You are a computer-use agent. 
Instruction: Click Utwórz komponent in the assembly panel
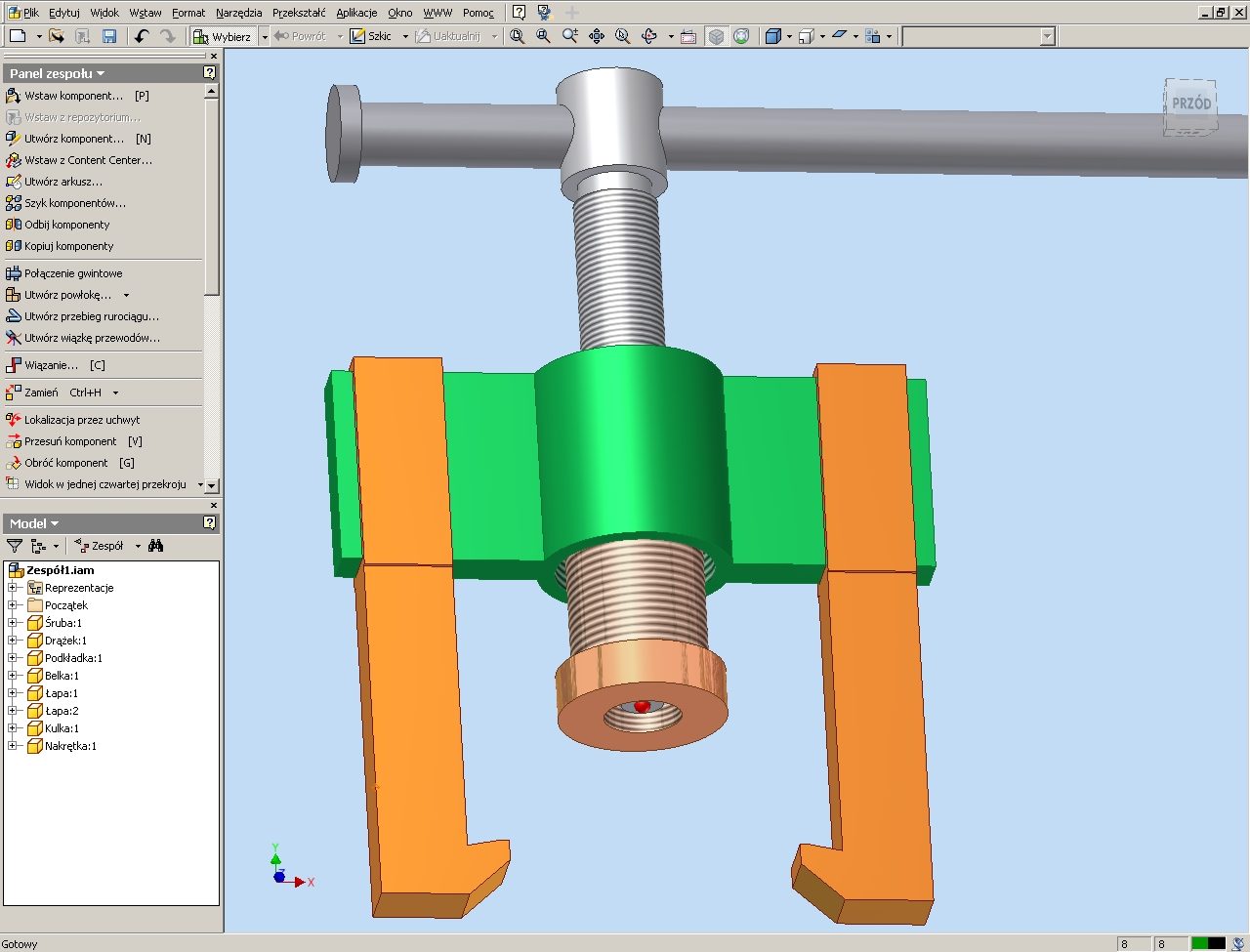(78, 139)
